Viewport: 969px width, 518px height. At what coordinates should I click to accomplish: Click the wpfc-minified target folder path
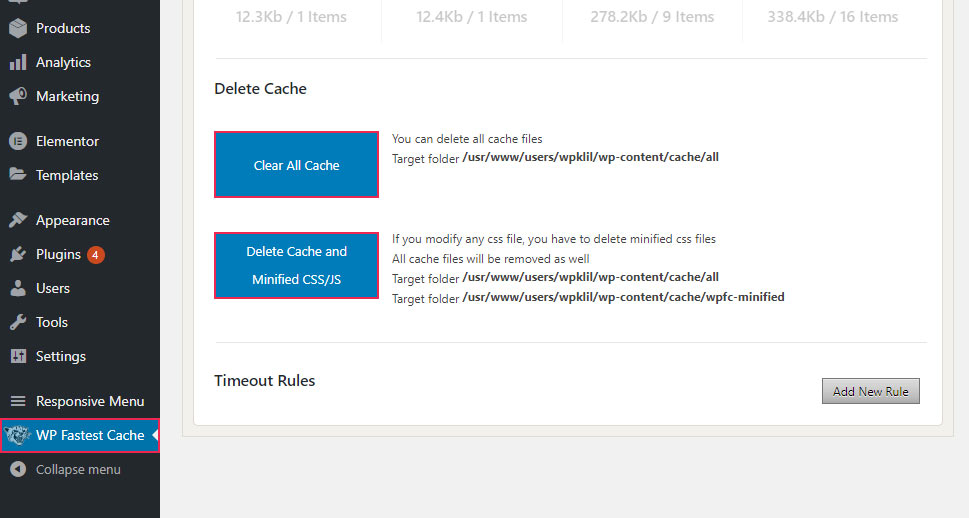[x=624, y=297]
